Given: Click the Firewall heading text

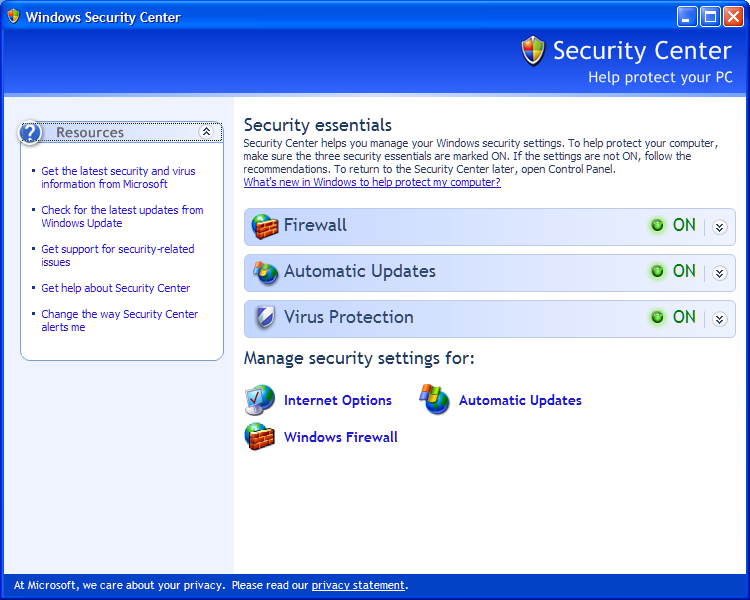Looking at the screenshot, I should (315, 225).
